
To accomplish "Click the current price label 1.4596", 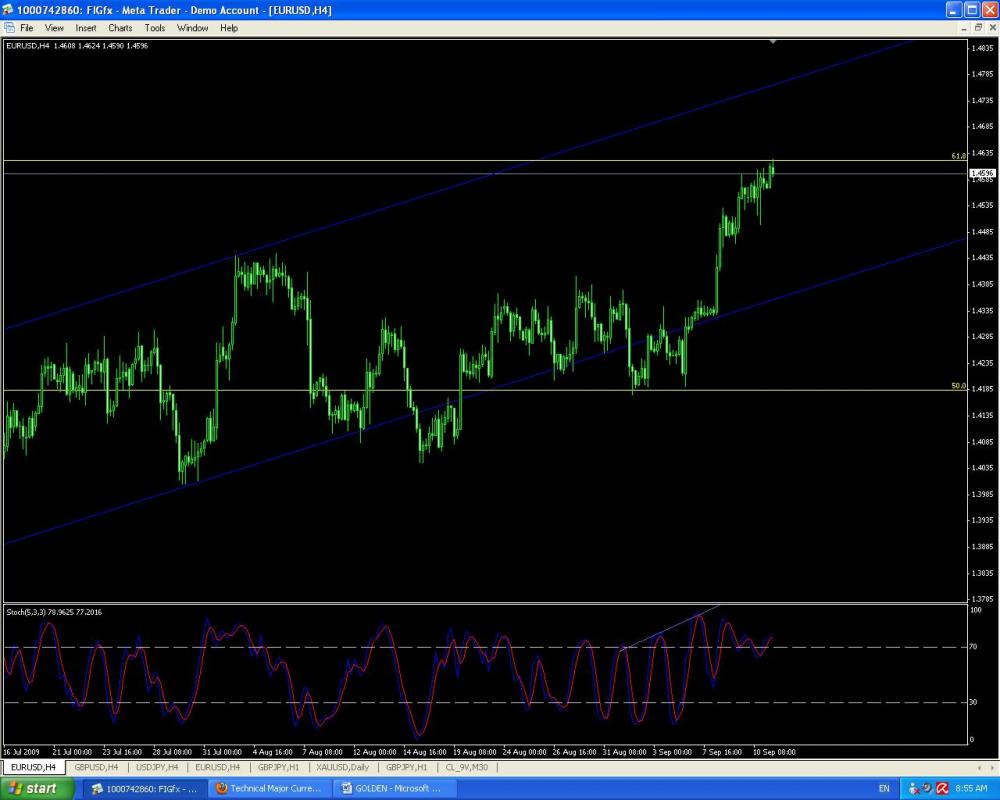I will [x=982, y=173].
